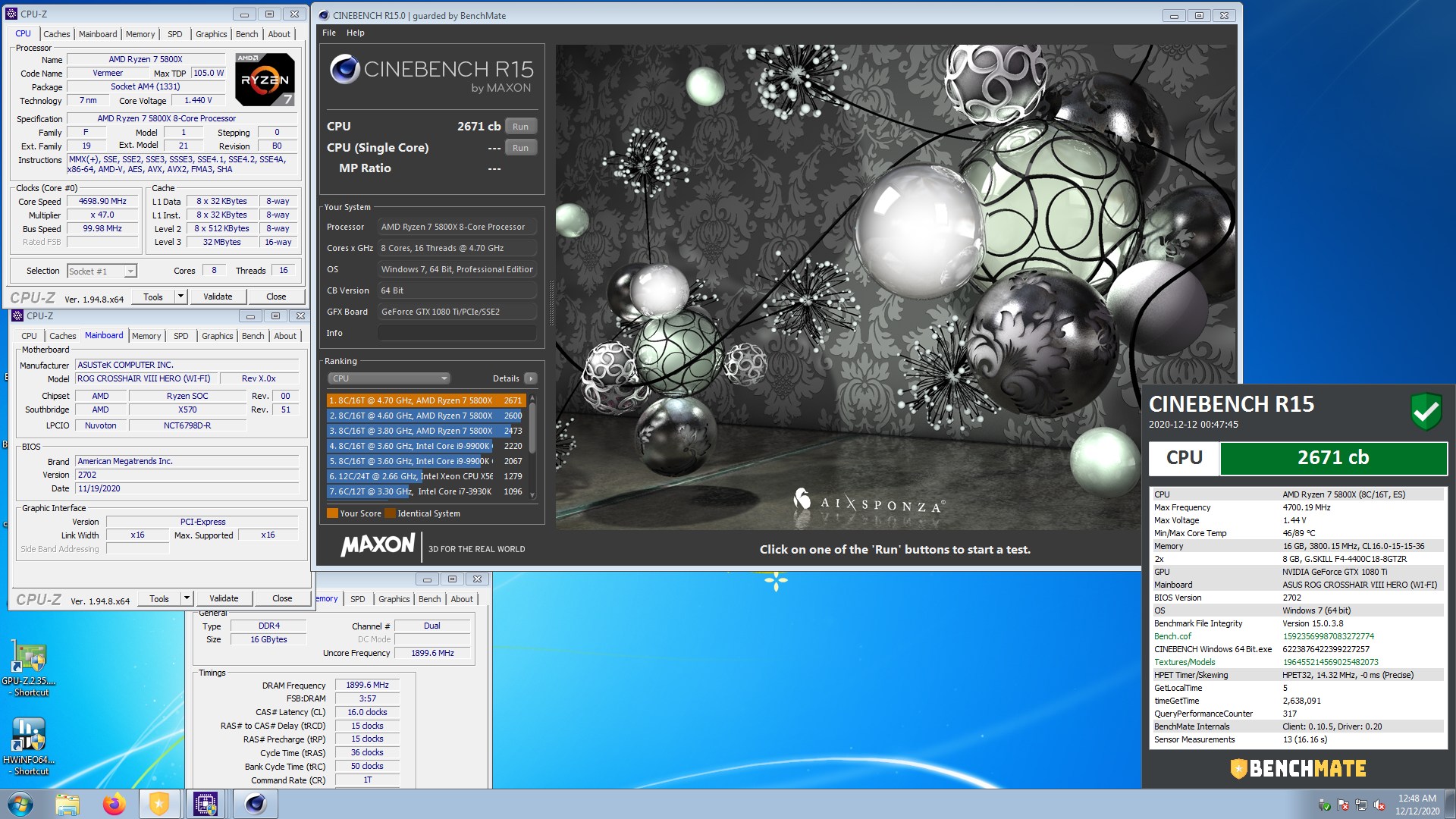Open the Ranking CPU dropdown in Cinebench
Screen dimensions: 1456x819
click(x=389, y=378)
